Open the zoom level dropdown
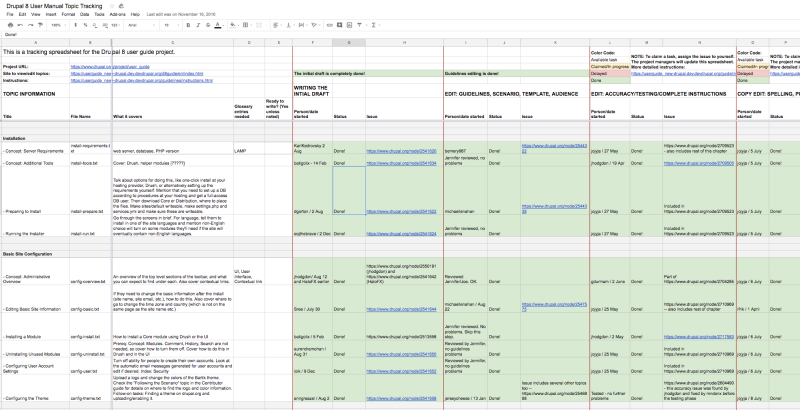 (x=58, y=25)
